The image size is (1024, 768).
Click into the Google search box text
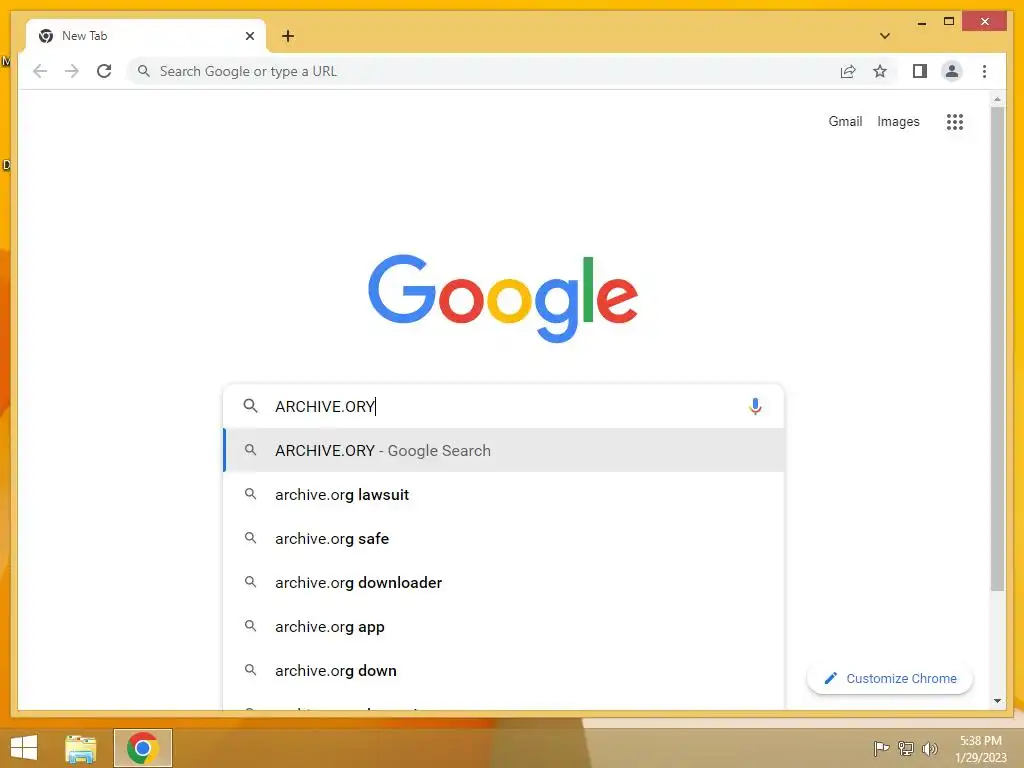503,406
